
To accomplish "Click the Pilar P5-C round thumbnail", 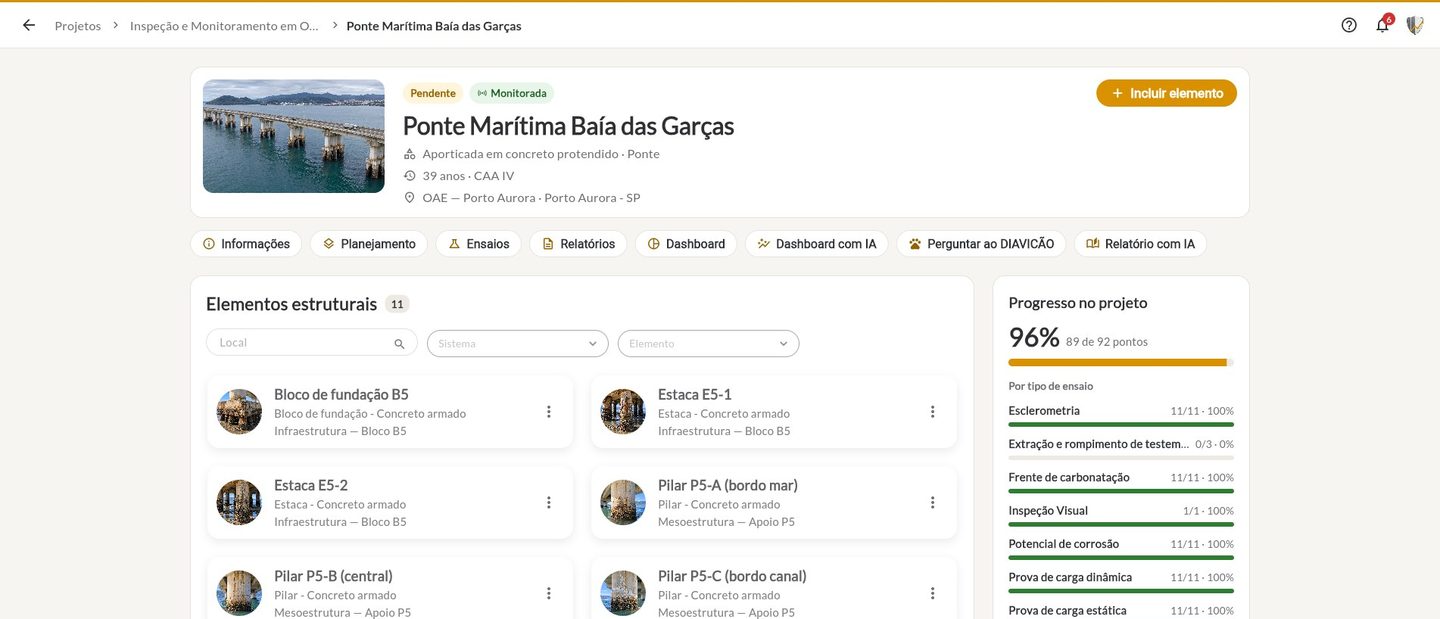I will pos(623,594).
